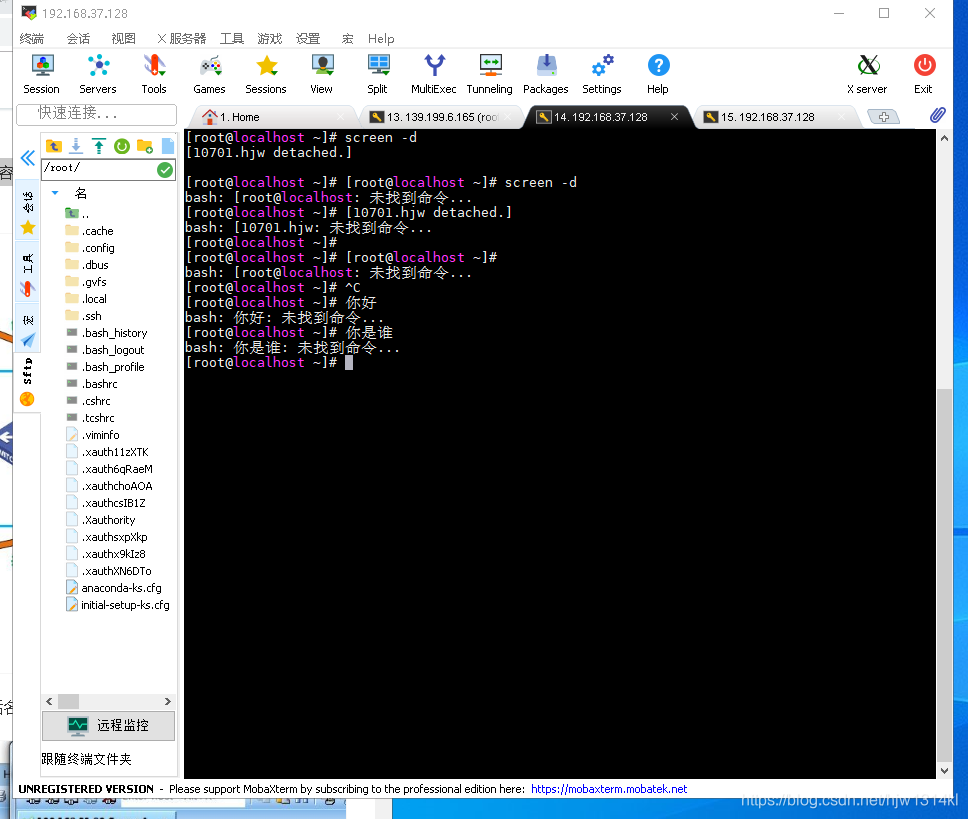Refresh the SFTP folder listing
The height and width of the screenshot is (819, 968).
(122, 146)
